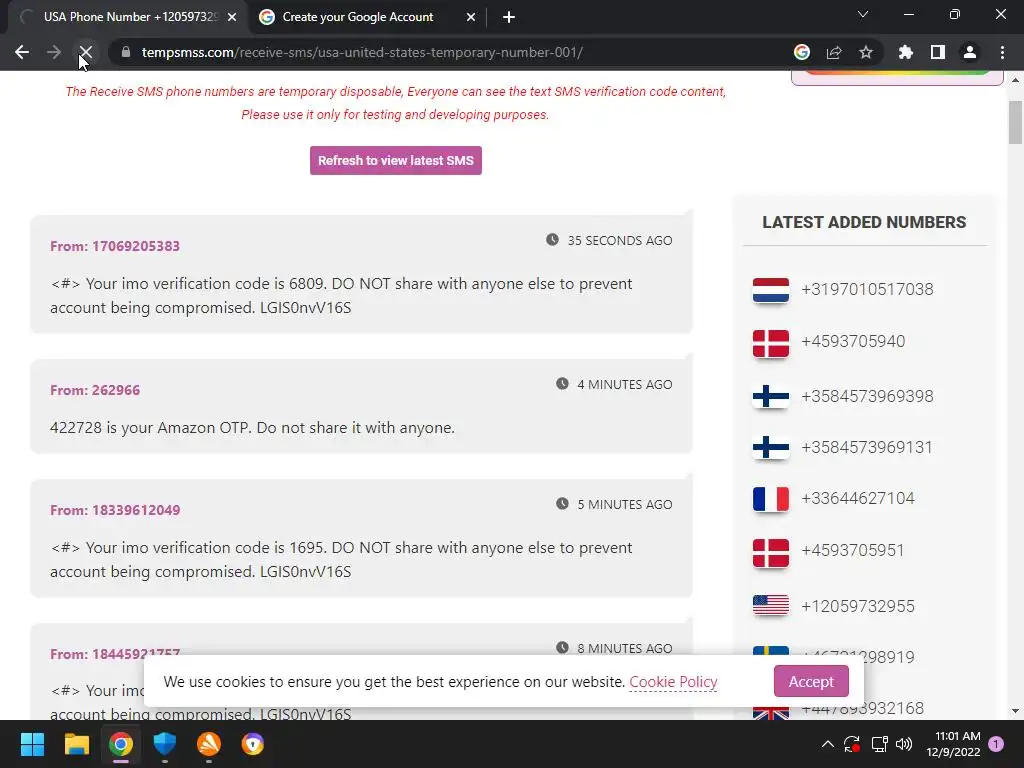Open Windows Security shield on taskbar
The height and width of the screenshot is (768, 1024).
pos(165,744)
